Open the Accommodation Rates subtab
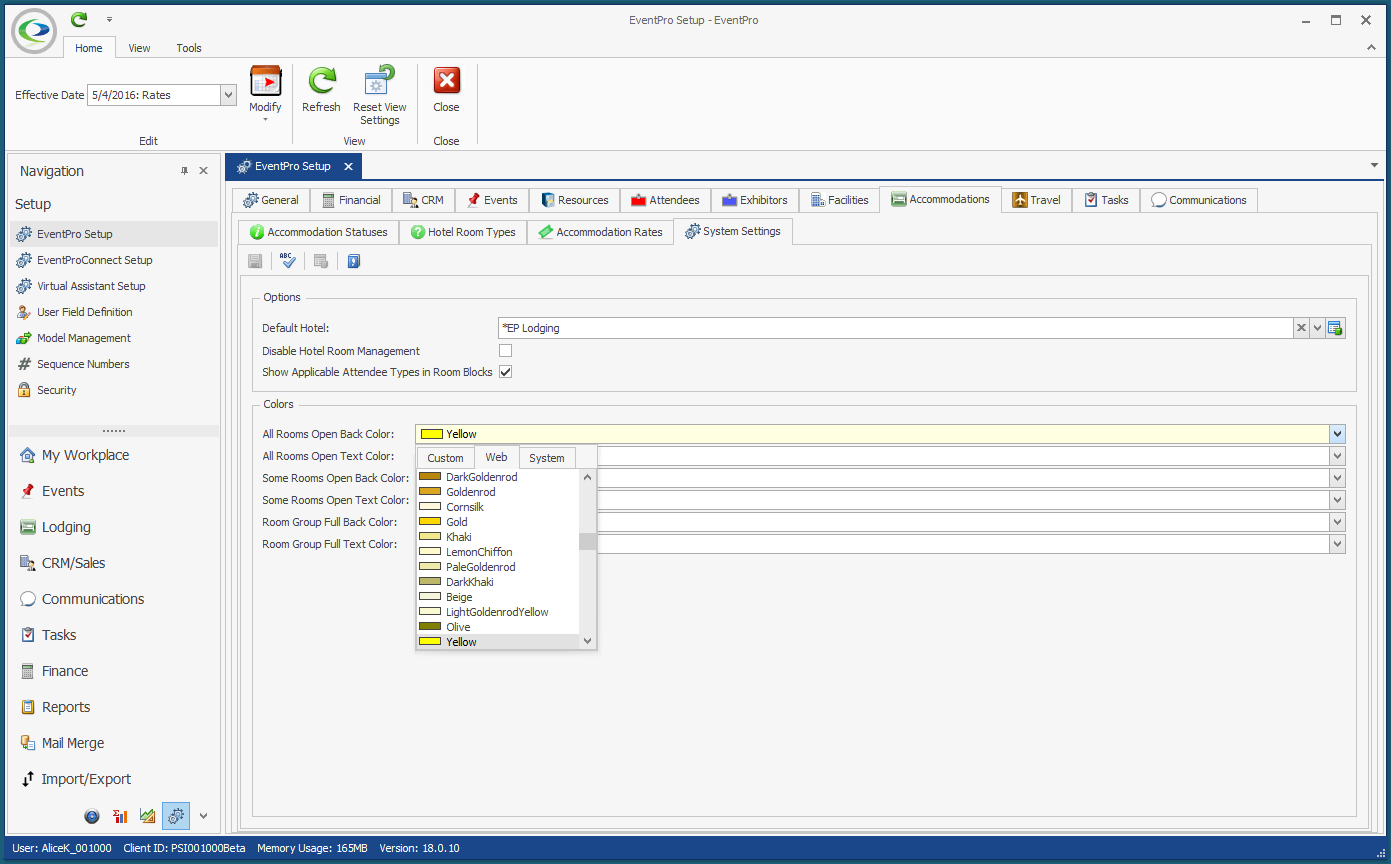The height and width of the screenshot is (864, 1391). point(600,232)
